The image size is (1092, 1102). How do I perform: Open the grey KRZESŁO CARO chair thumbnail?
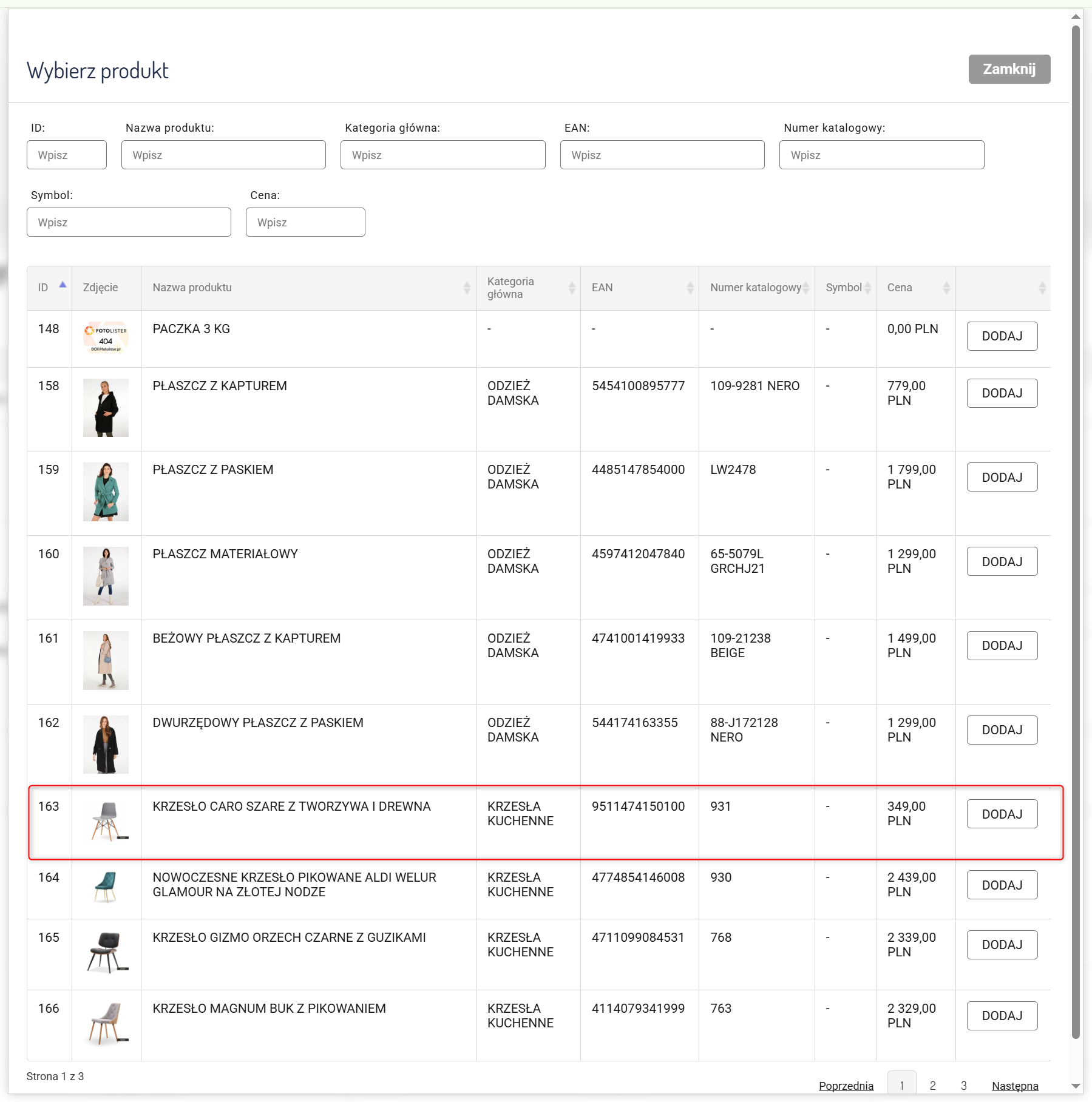(x=107, y=820)
